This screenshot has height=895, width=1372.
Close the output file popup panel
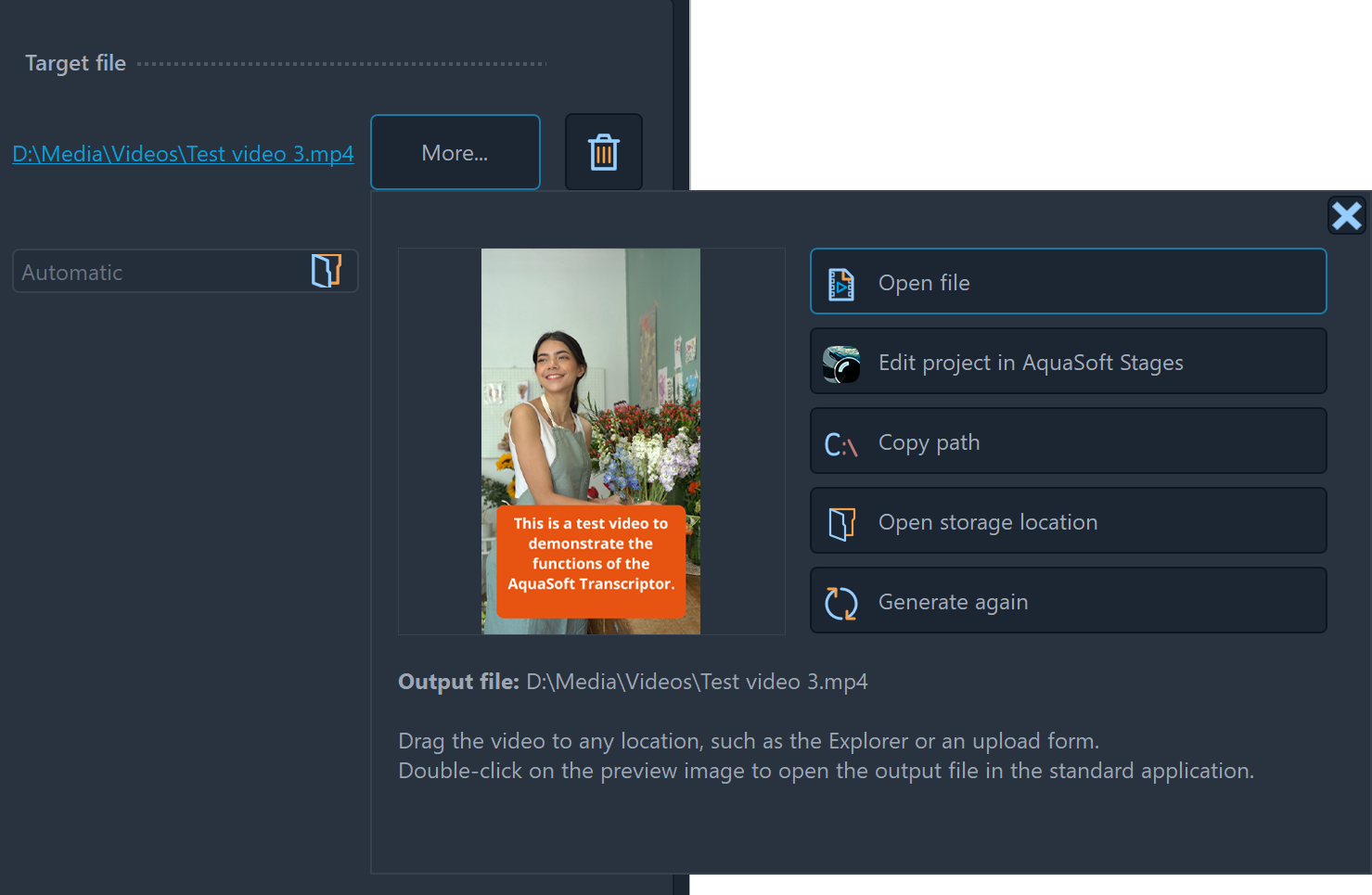pos(1346,216)
